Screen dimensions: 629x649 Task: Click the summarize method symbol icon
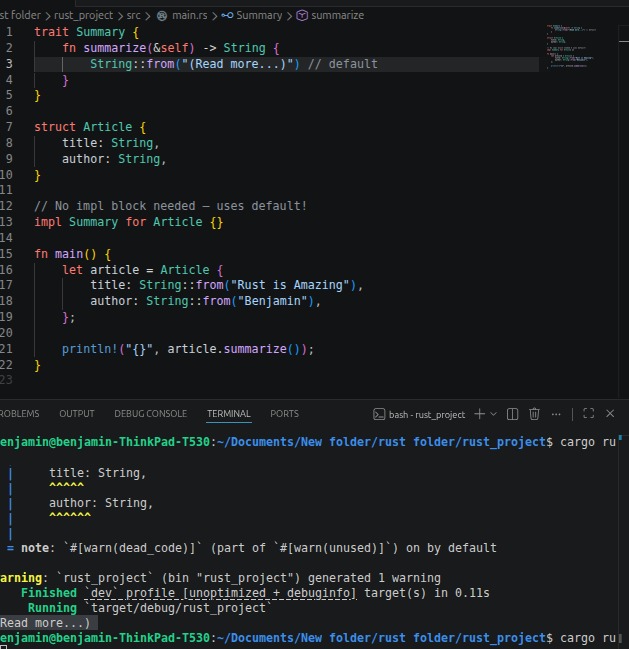(302, 16)
